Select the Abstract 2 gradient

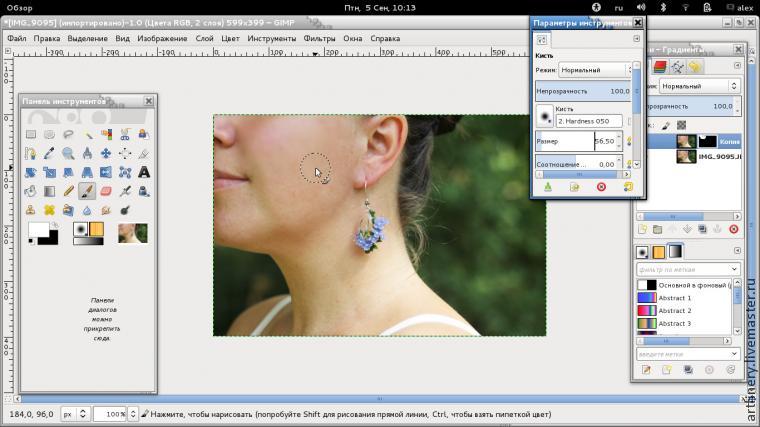pyautogui.click(x=674, y=311)
